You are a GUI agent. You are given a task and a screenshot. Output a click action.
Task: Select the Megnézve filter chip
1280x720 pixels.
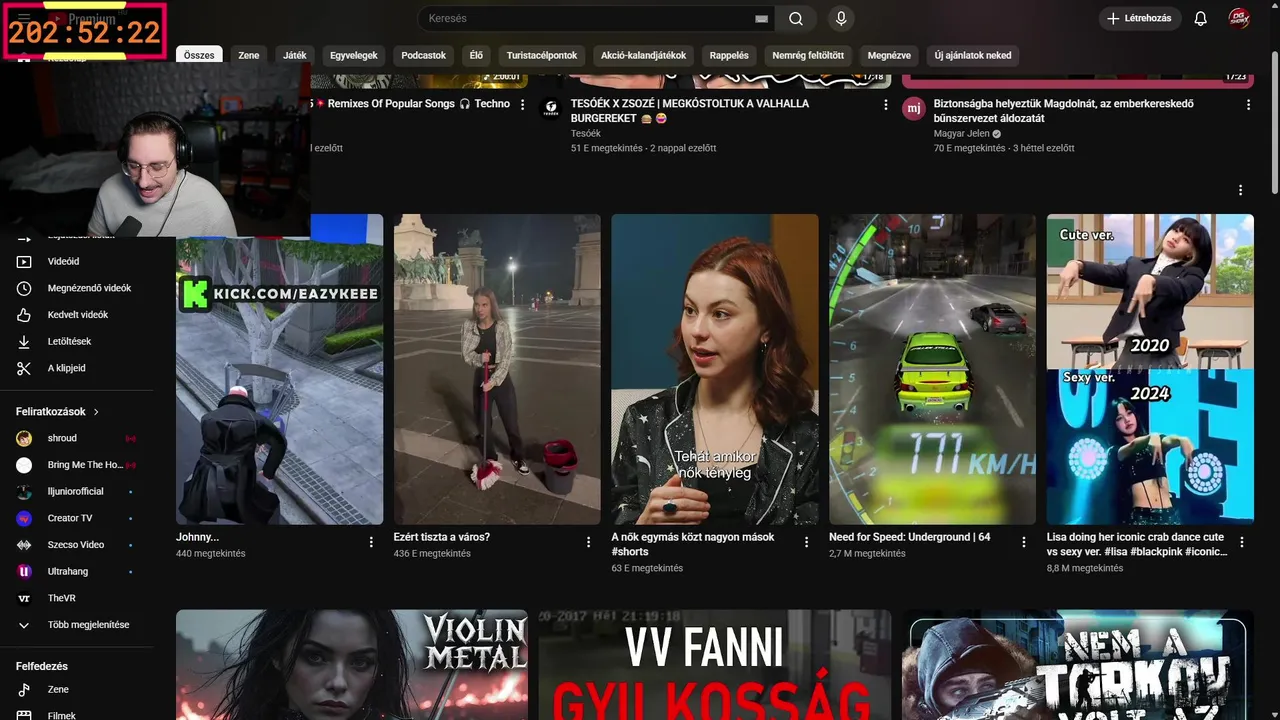pos(889,56)
